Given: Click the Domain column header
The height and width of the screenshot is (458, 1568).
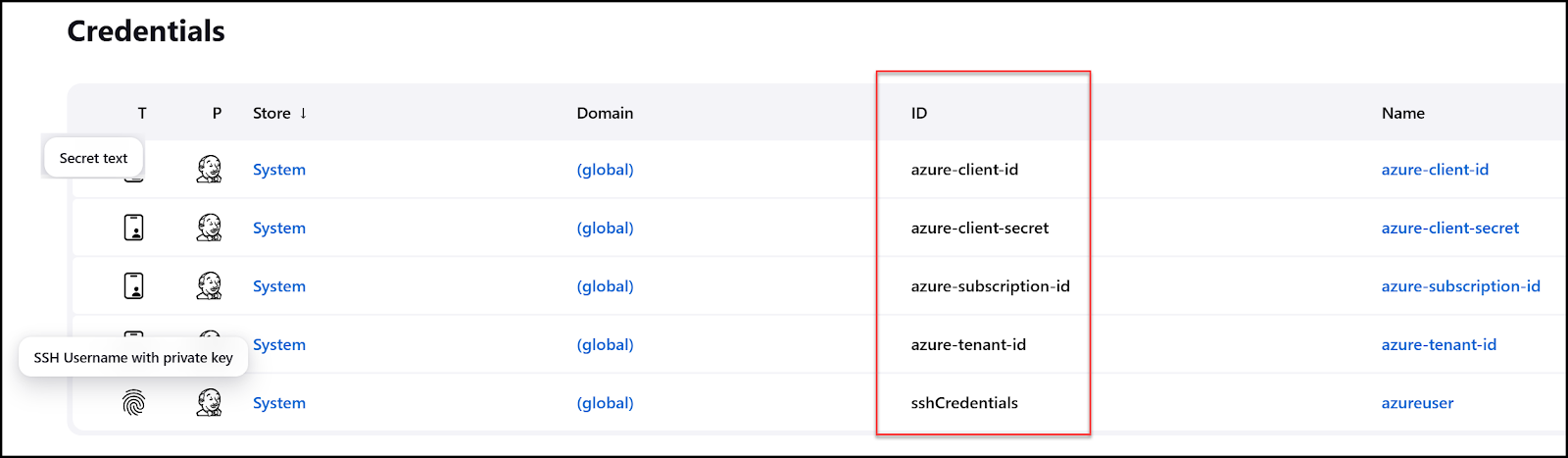Looking at the screenshot, I should (x=605, y=113).
